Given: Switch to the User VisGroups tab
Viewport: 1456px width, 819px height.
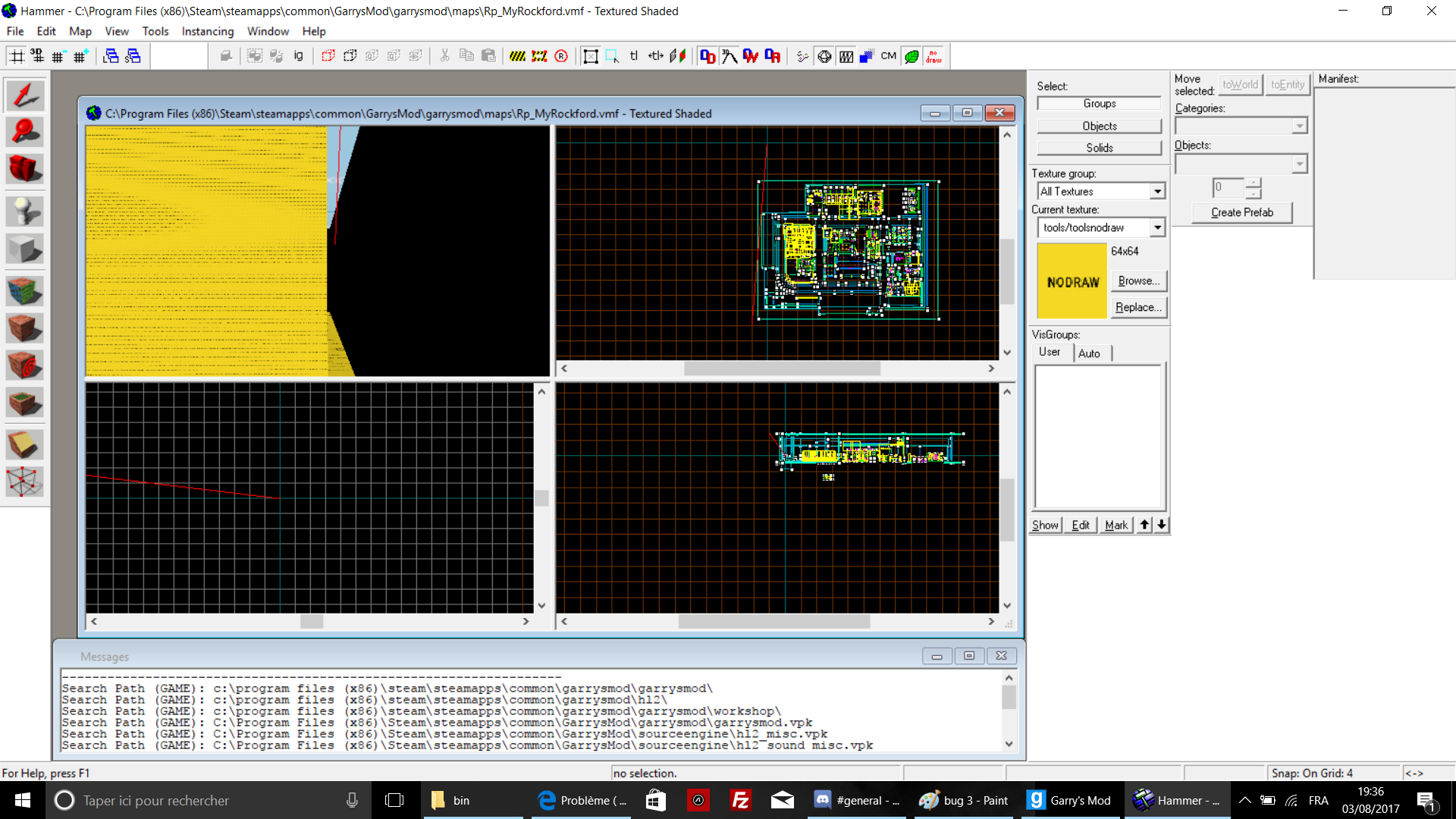Looking at the screenshot, I should click(1050, 352).
